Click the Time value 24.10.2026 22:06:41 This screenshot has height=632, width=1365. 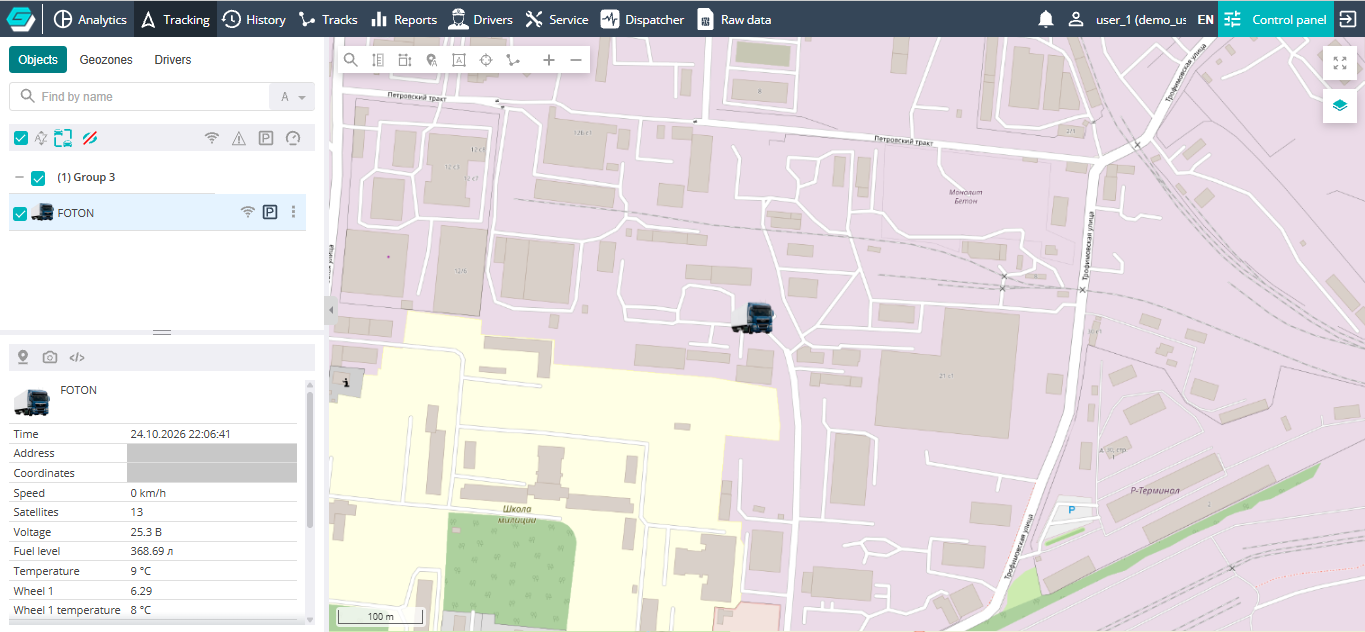(181, 434)
